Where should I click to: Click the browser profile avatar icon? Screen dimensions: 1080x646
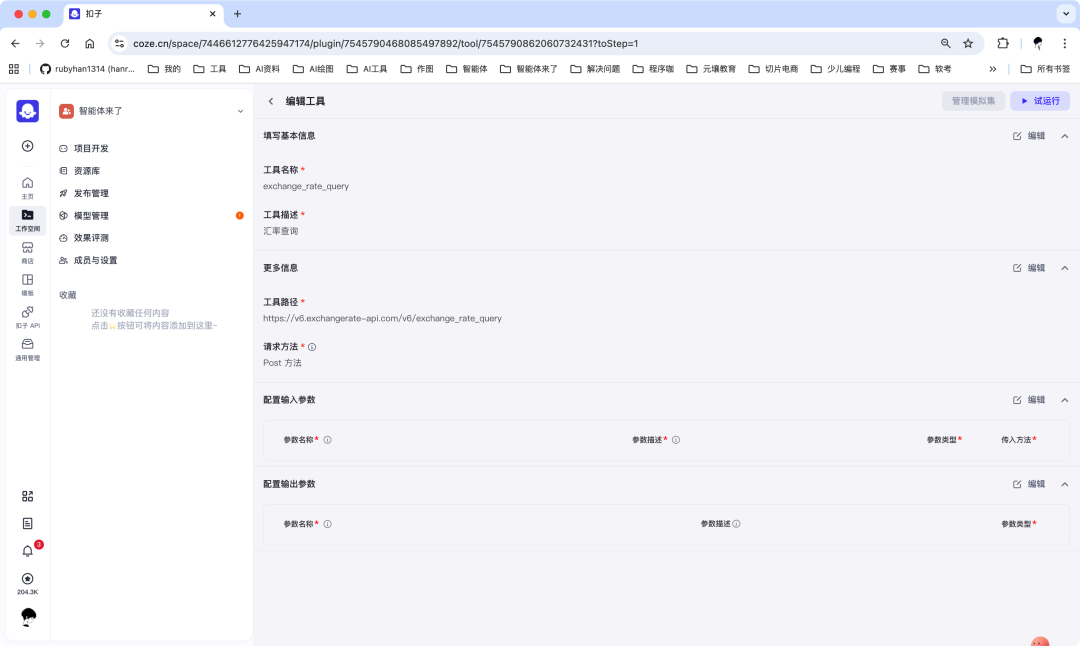[1038, 43]
